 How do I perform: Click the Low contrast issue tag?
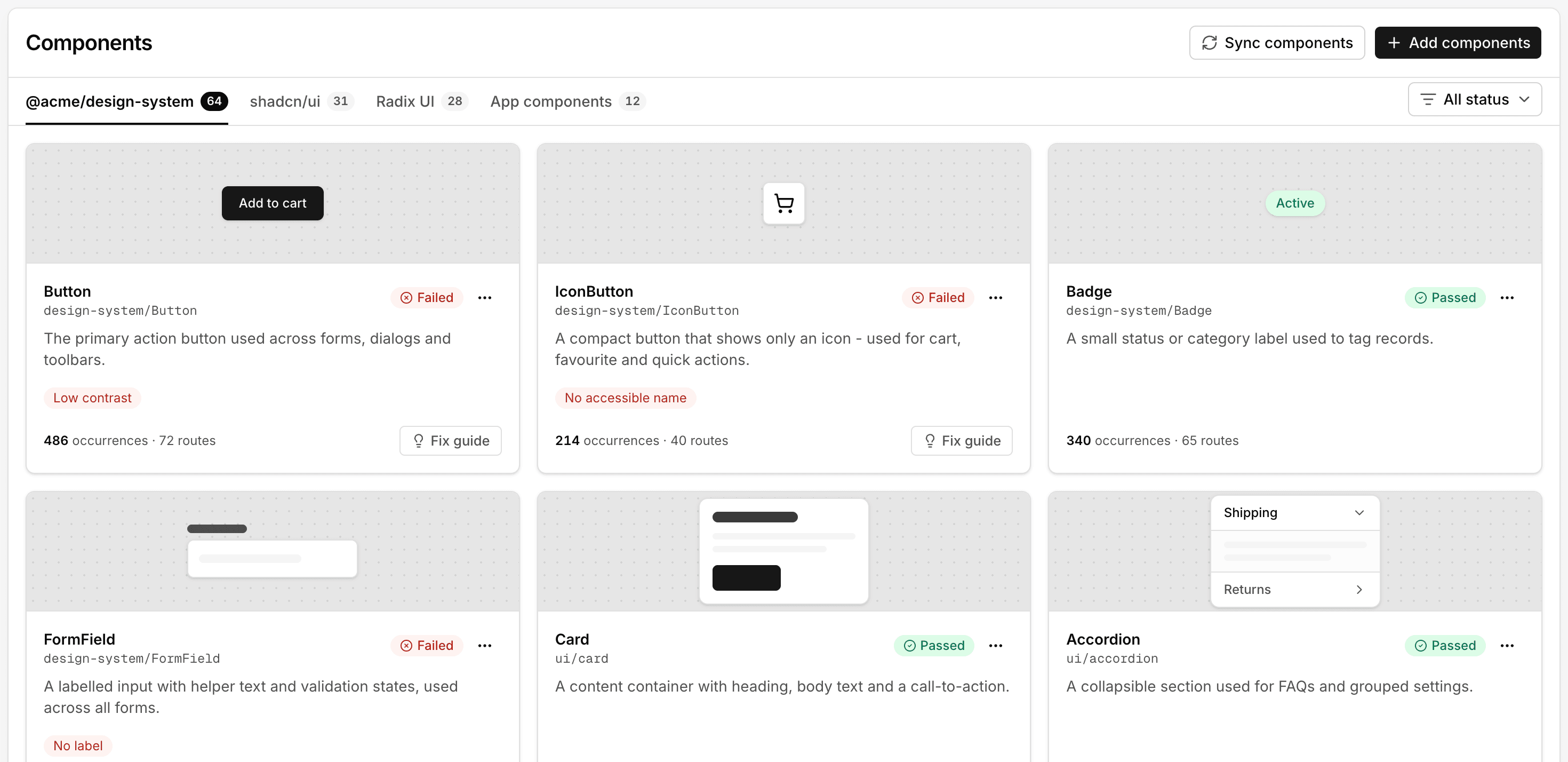click(x=92, y=398)
